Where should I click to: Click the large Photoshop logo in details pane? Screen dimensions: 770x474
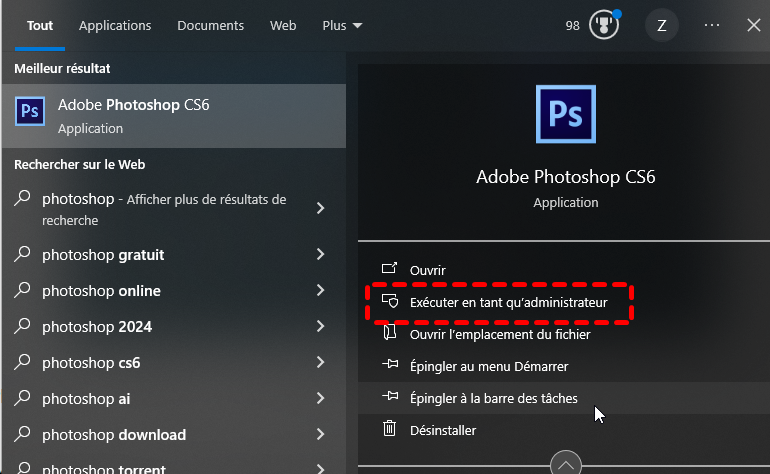(565, 114)
